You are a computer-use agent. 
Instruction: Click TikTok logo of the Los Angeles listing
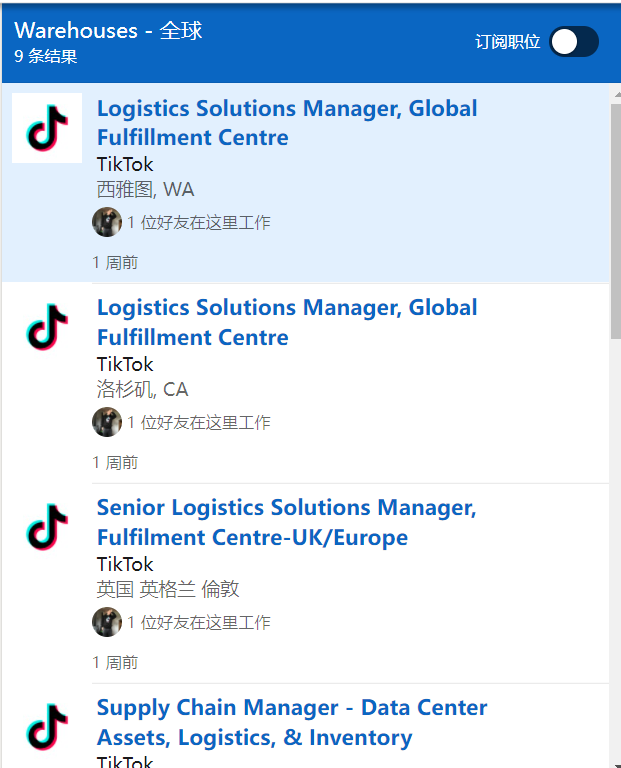point(47,328)
